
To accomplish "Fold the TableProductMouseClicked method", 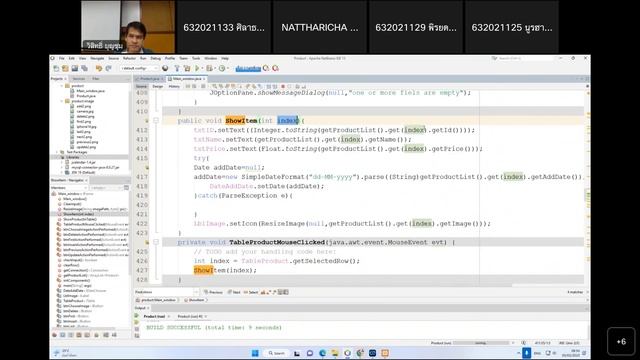I will click(x=156, y=242).
